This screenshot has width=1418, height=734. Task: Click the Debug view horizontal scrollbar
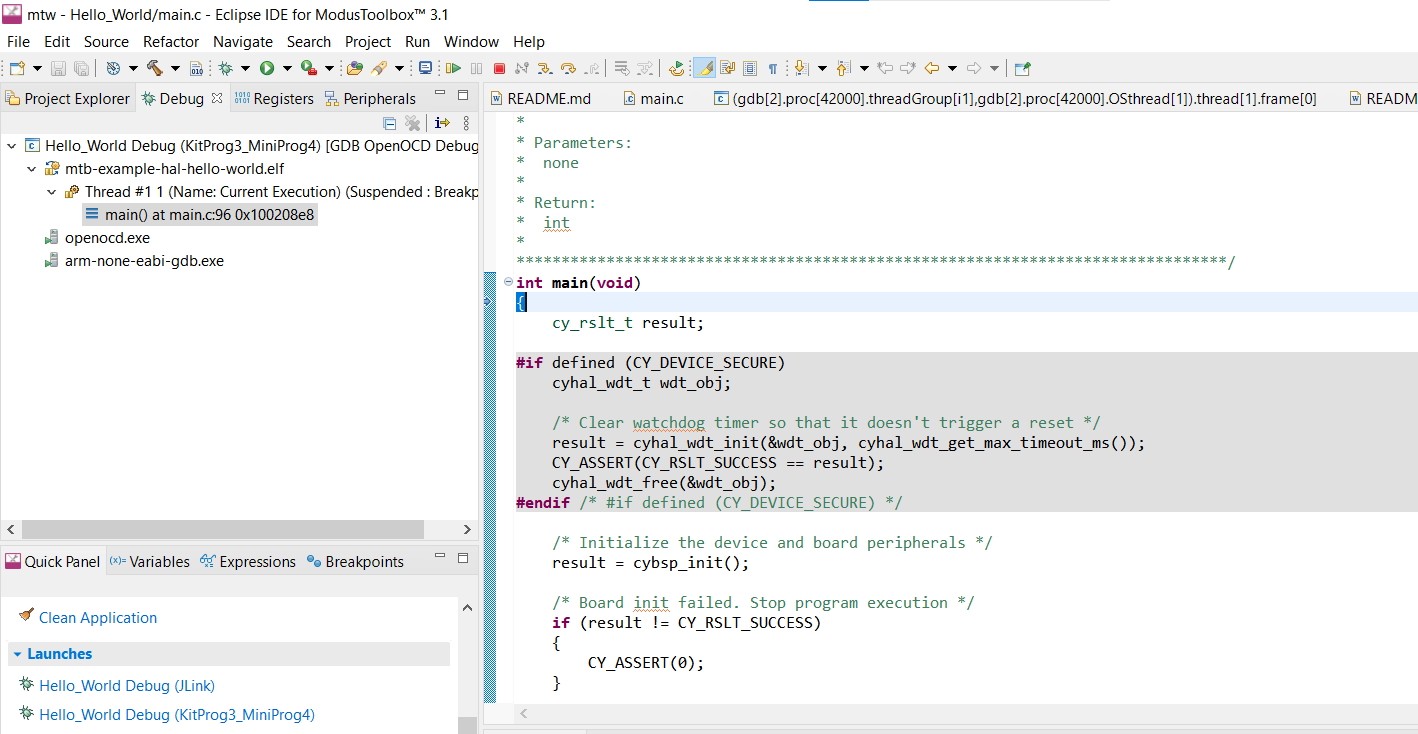222,529
